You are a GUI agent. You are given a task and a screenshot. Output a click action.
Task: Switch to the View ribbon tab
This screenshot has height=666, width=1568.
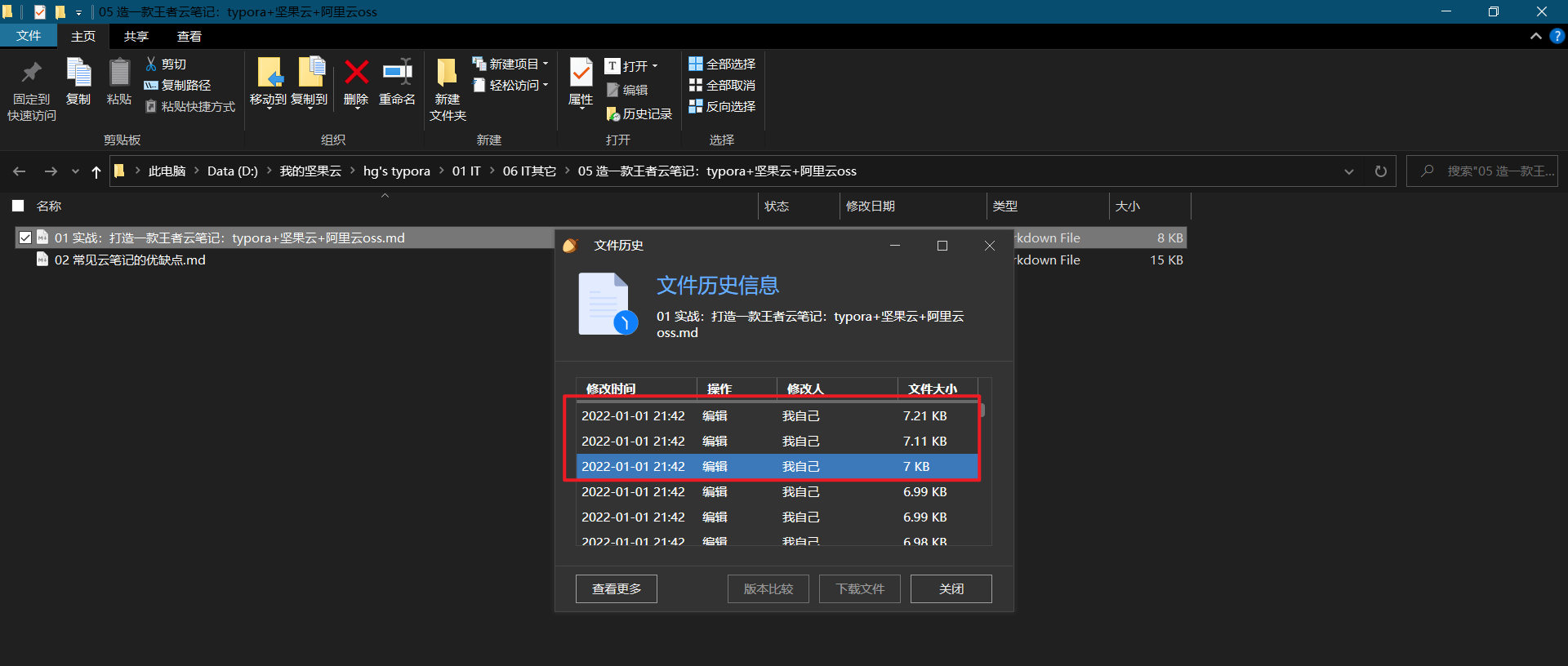click(x=189, y=36)
